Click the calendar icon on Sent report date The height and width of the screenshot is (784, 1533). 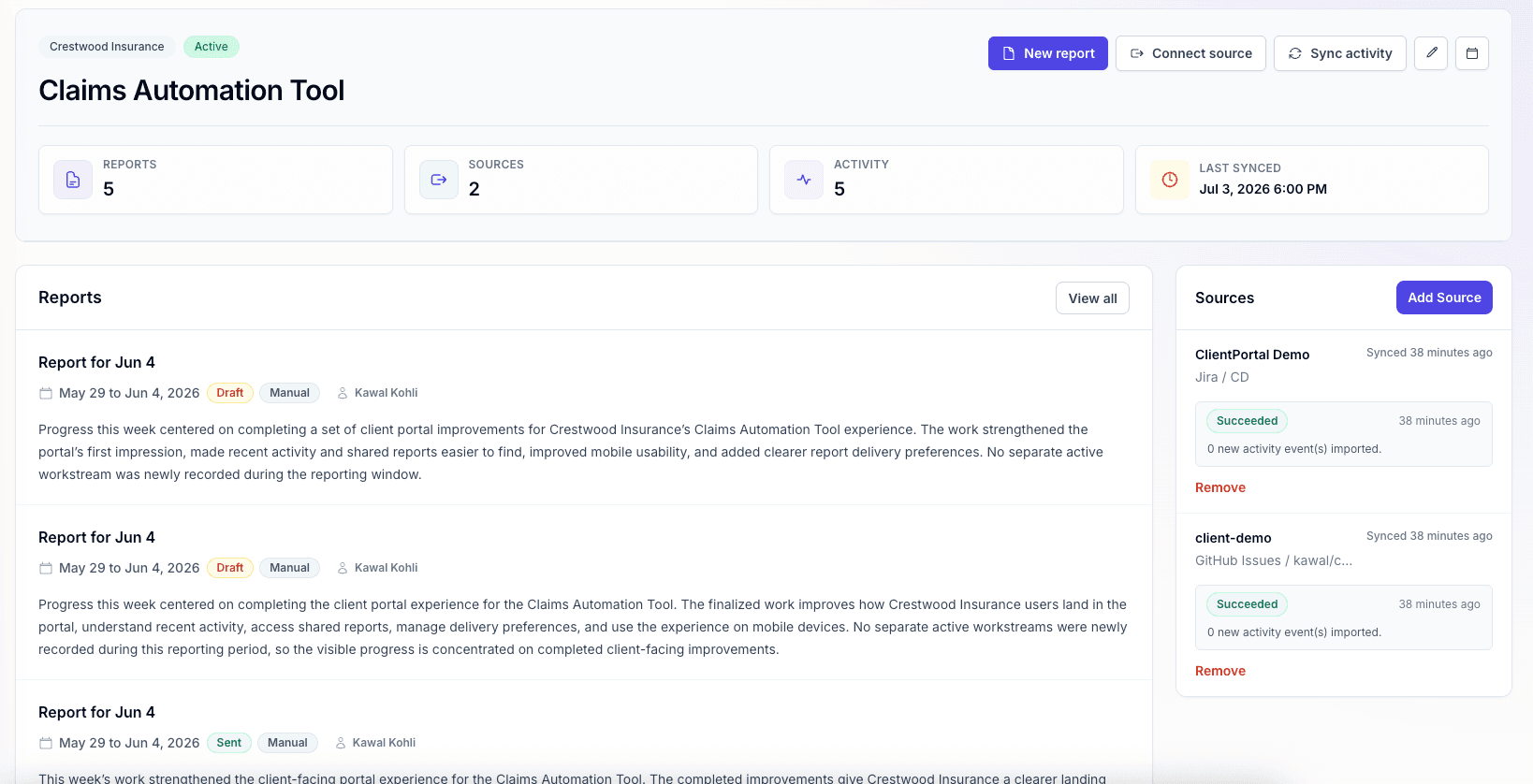[45, 743]
